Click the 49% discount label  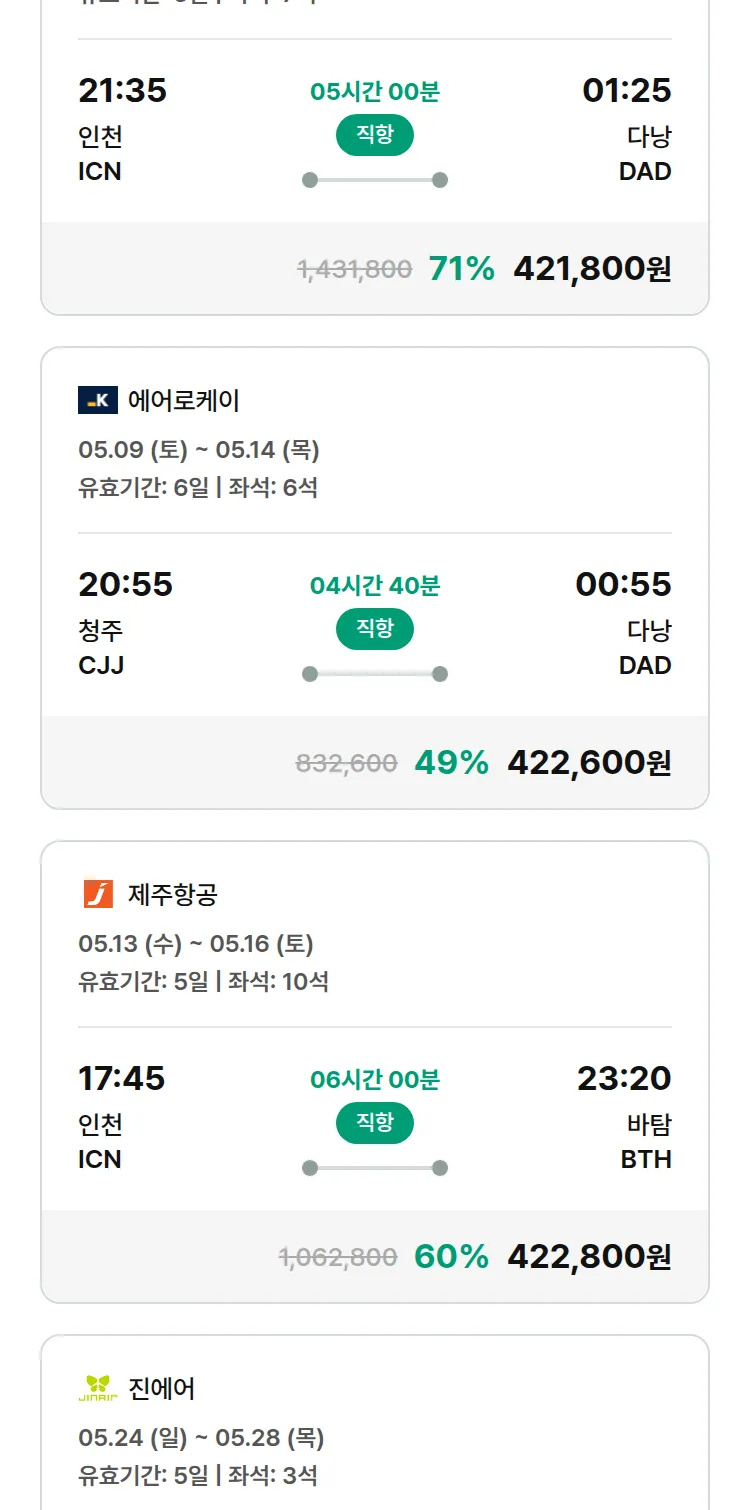452,762
